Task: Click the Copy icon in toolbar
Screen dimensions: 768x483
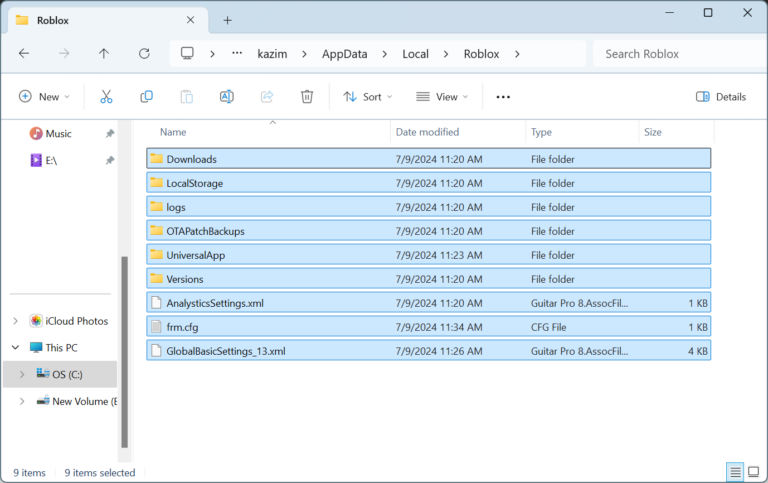Action: point(146,97)
